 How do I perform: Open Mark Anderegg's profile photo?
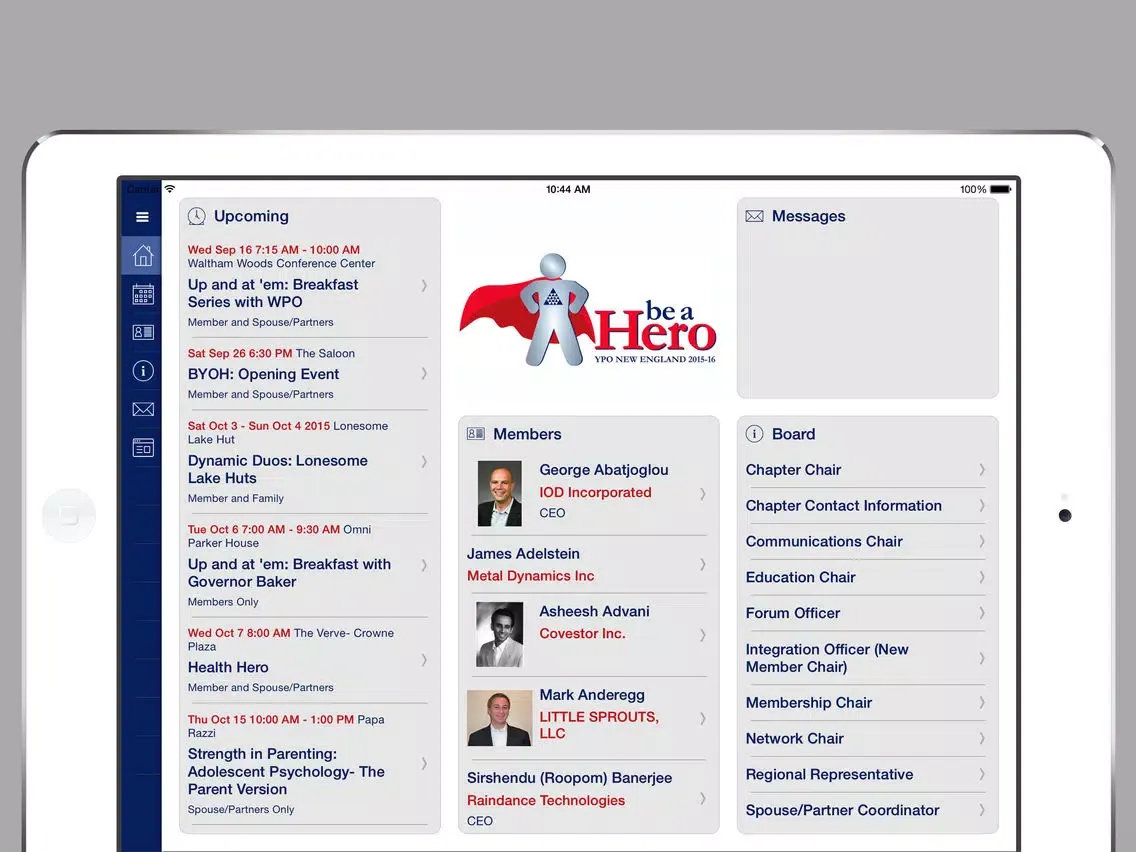[499, 718]
